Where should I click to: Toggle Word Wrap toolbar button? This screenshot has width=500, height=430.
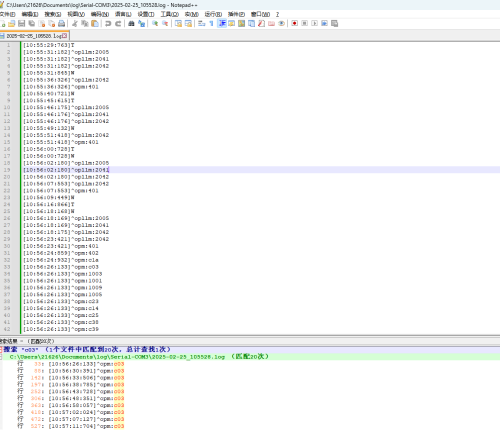pyautogui.click(x=201, y=23)
